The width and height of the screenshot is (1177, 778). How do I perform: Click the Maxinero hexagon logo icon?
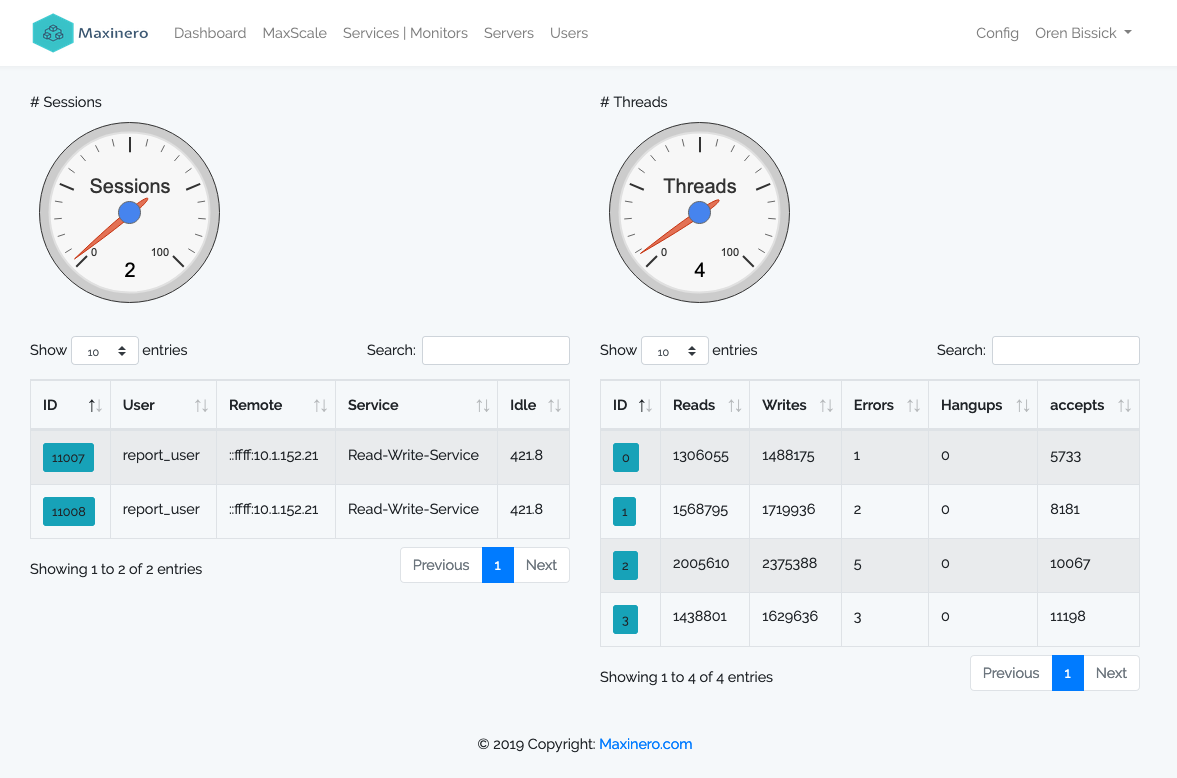click(53, 33)
